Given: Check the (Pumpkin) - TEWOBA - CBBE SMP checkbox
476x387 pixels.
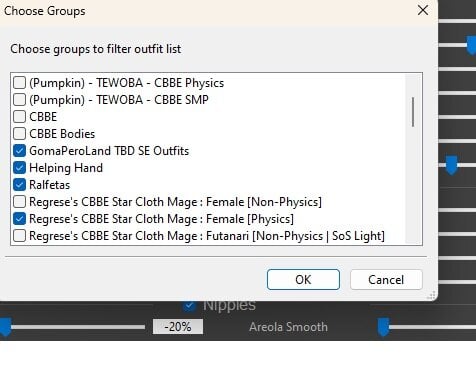Looking at the screenshot, I should coord(19,99).
